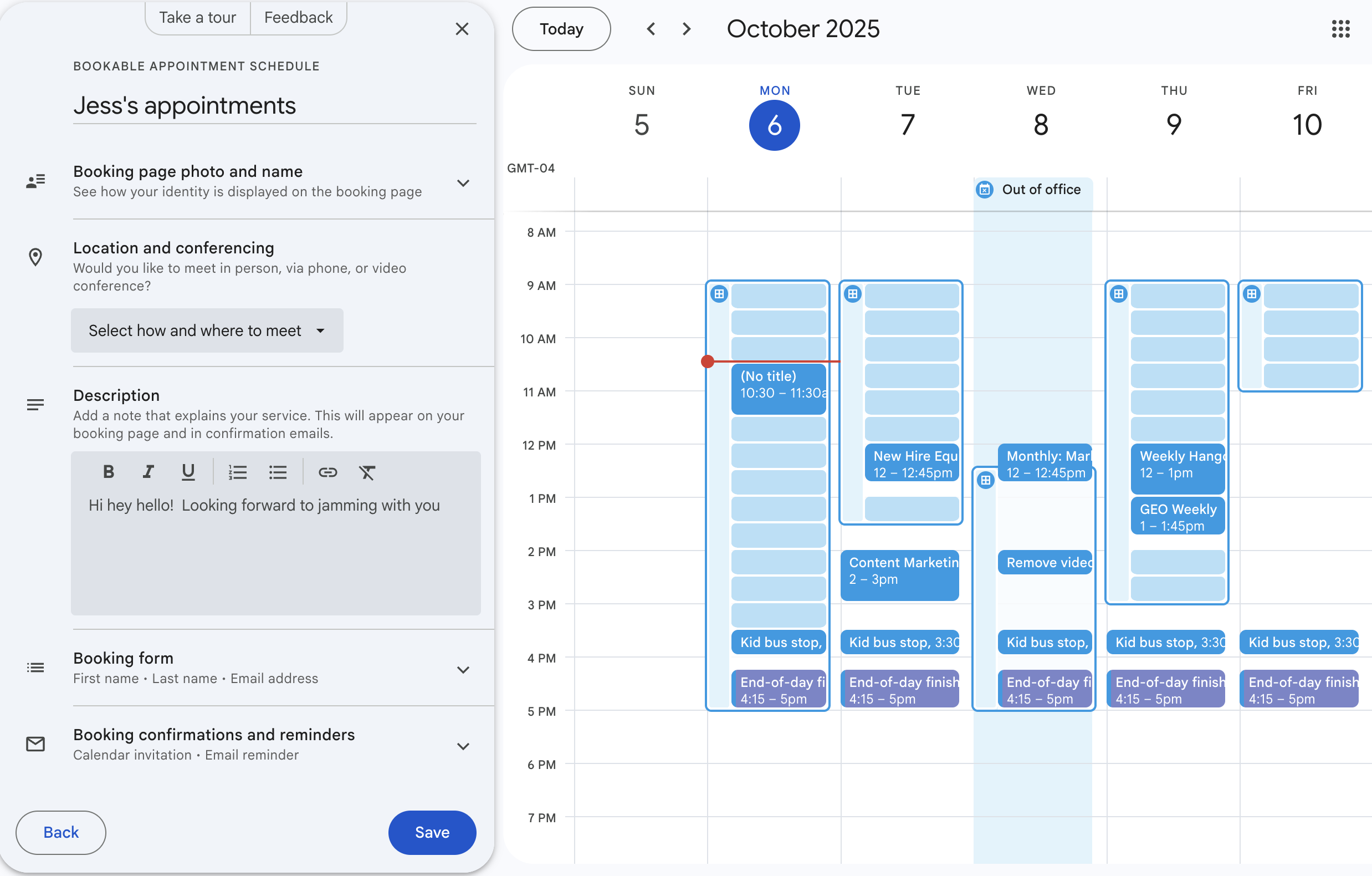Toggle underline formatting in description
This screenshot has height=876, width=1372.
188,472
